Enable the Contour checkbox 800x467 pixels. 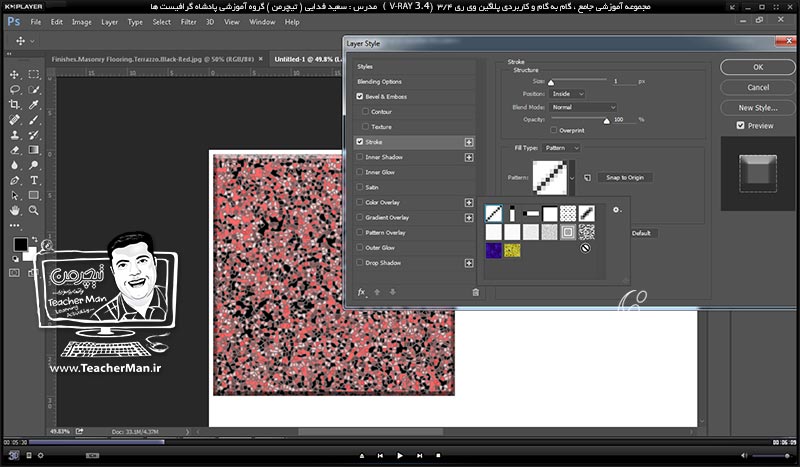[x=365, y=111]
